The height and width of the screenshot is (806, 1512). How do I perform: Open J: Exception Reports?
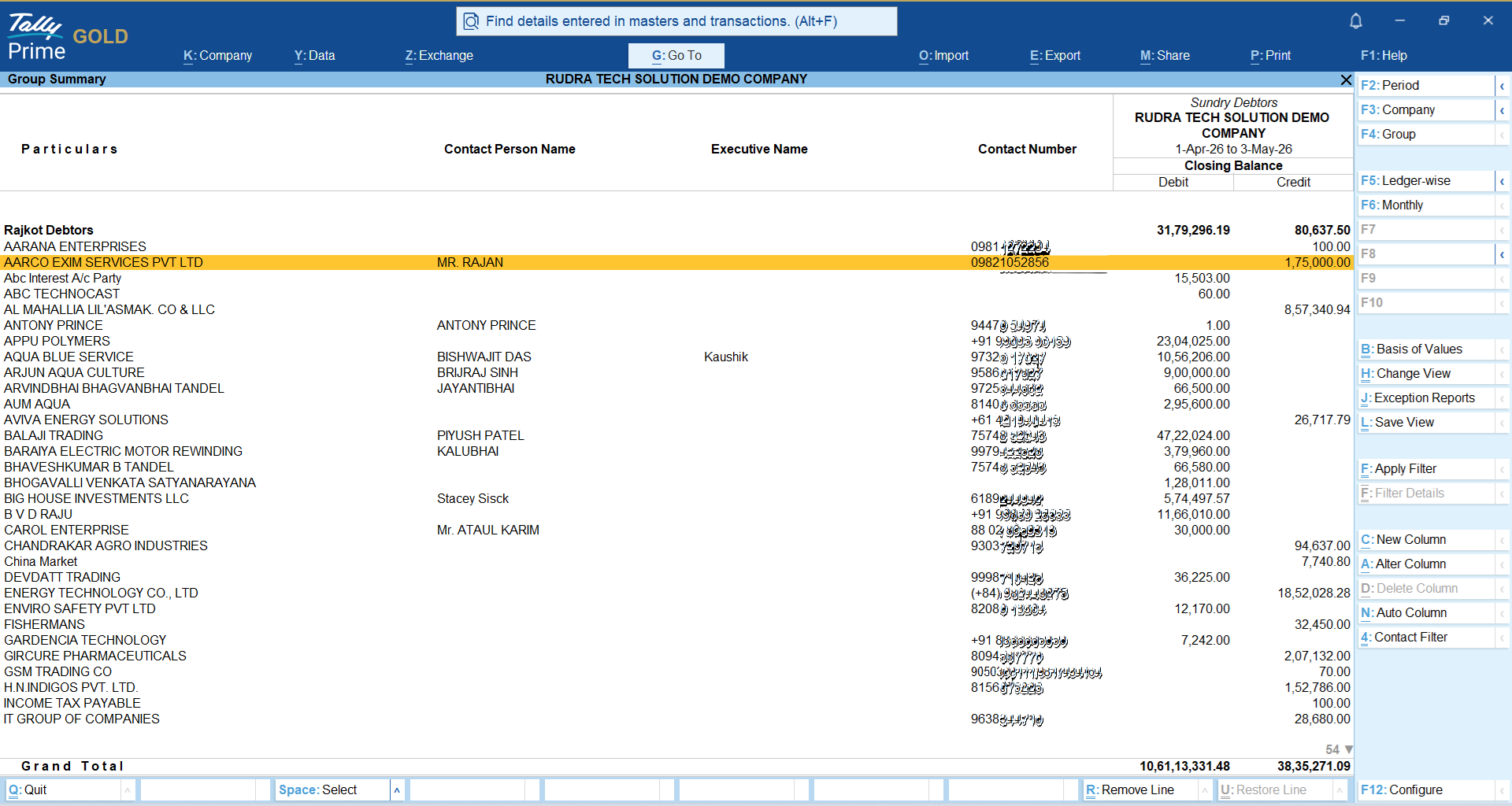[x=1425, y=398]
